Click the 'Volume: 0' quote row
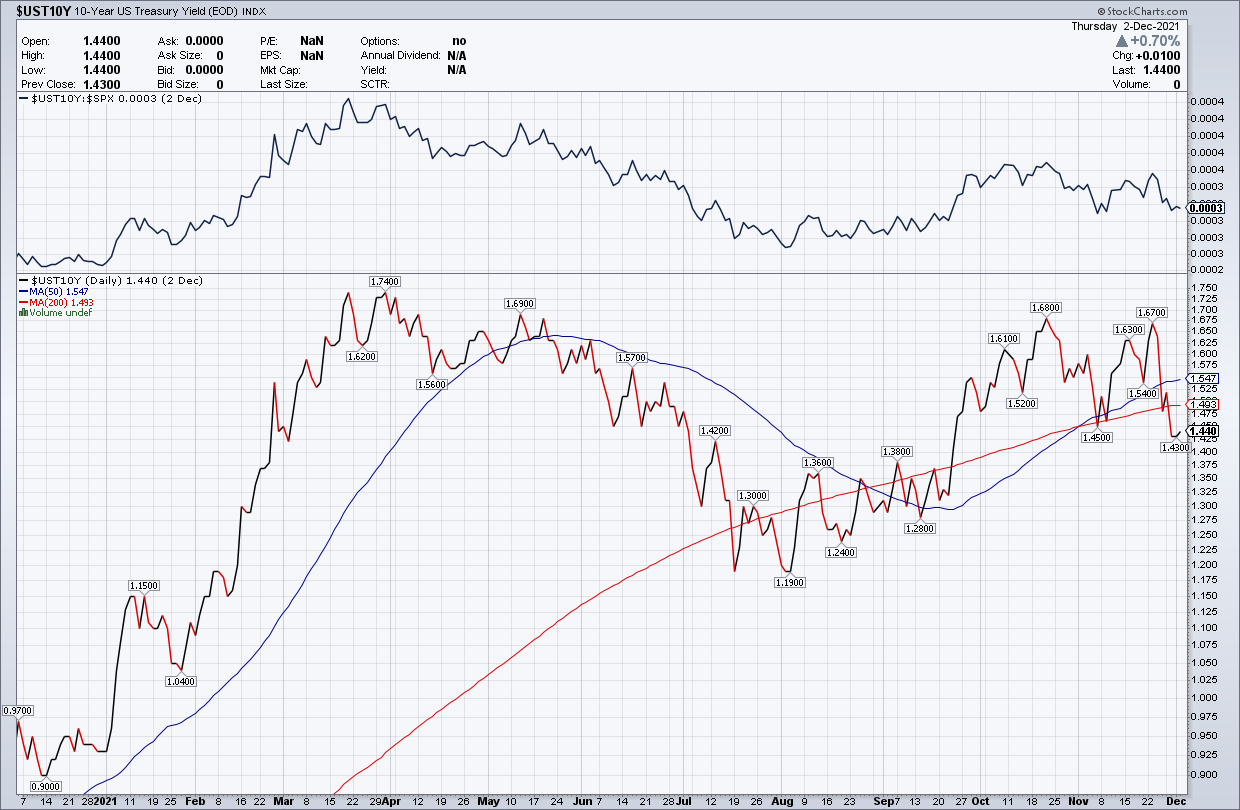 pyautogui.click(x=1147, y=85)
